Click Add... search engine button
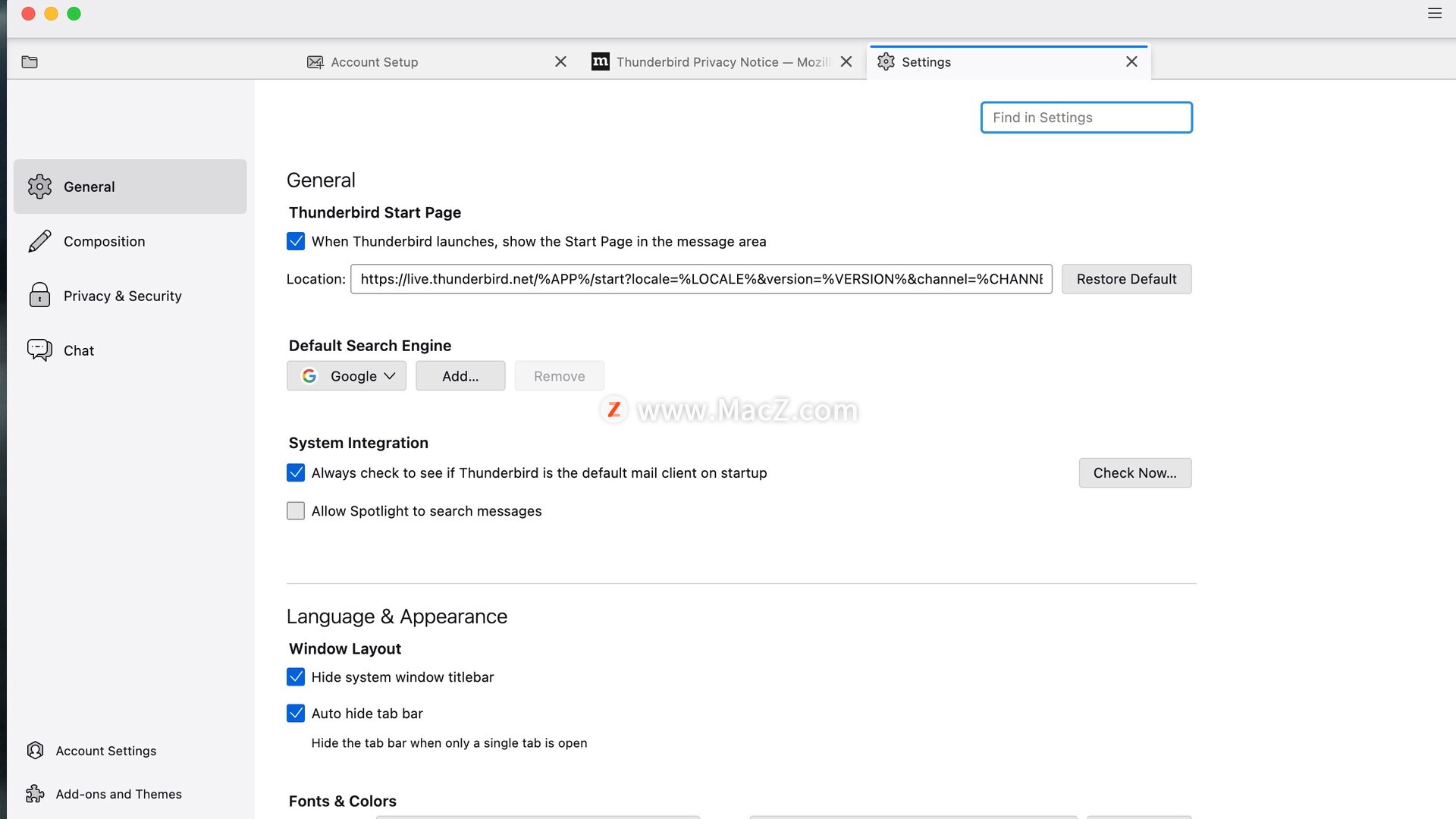1456x819 pixels. click(x=460, y=376)
